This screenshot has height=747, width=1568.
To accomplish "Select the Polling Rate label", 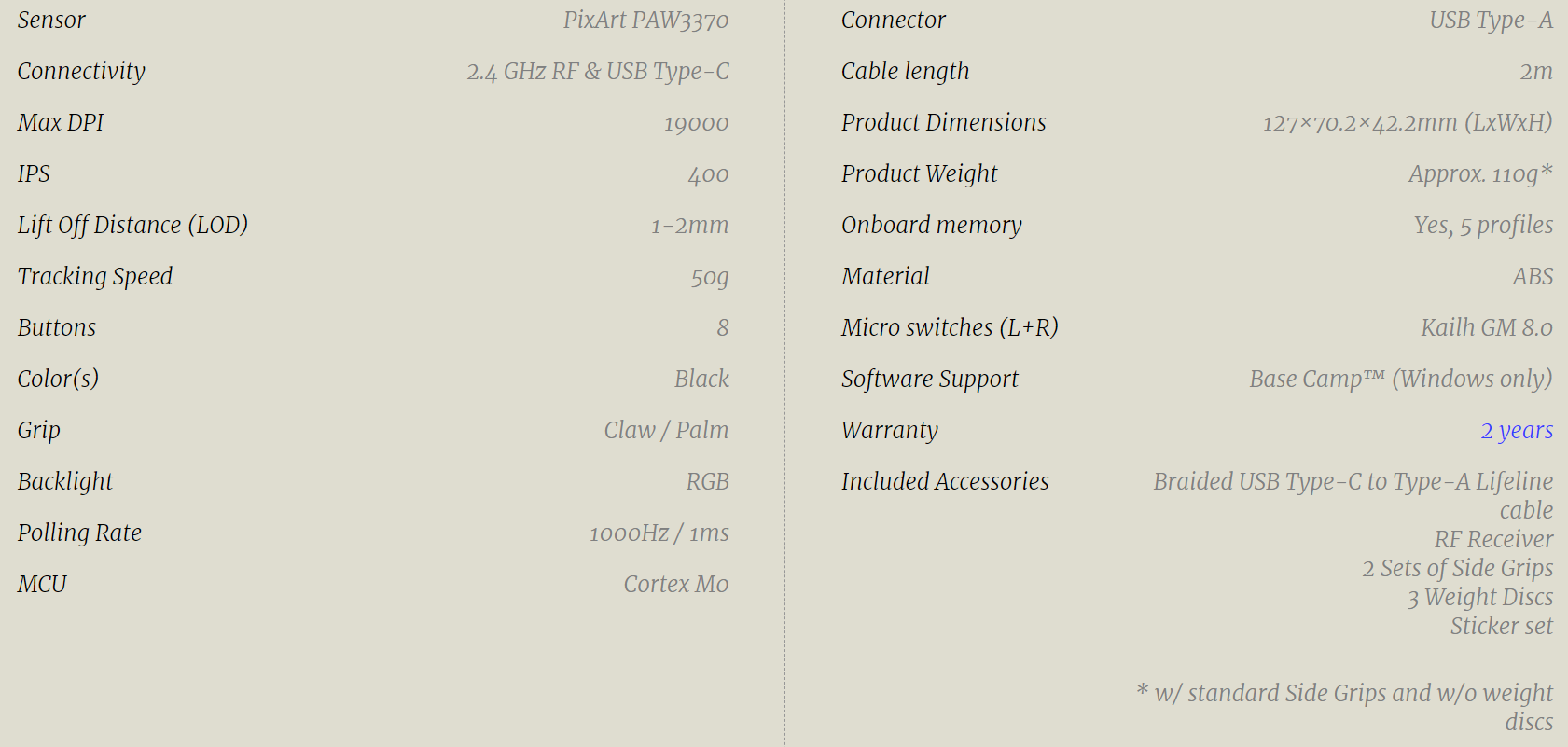I will tap(79, 533).
